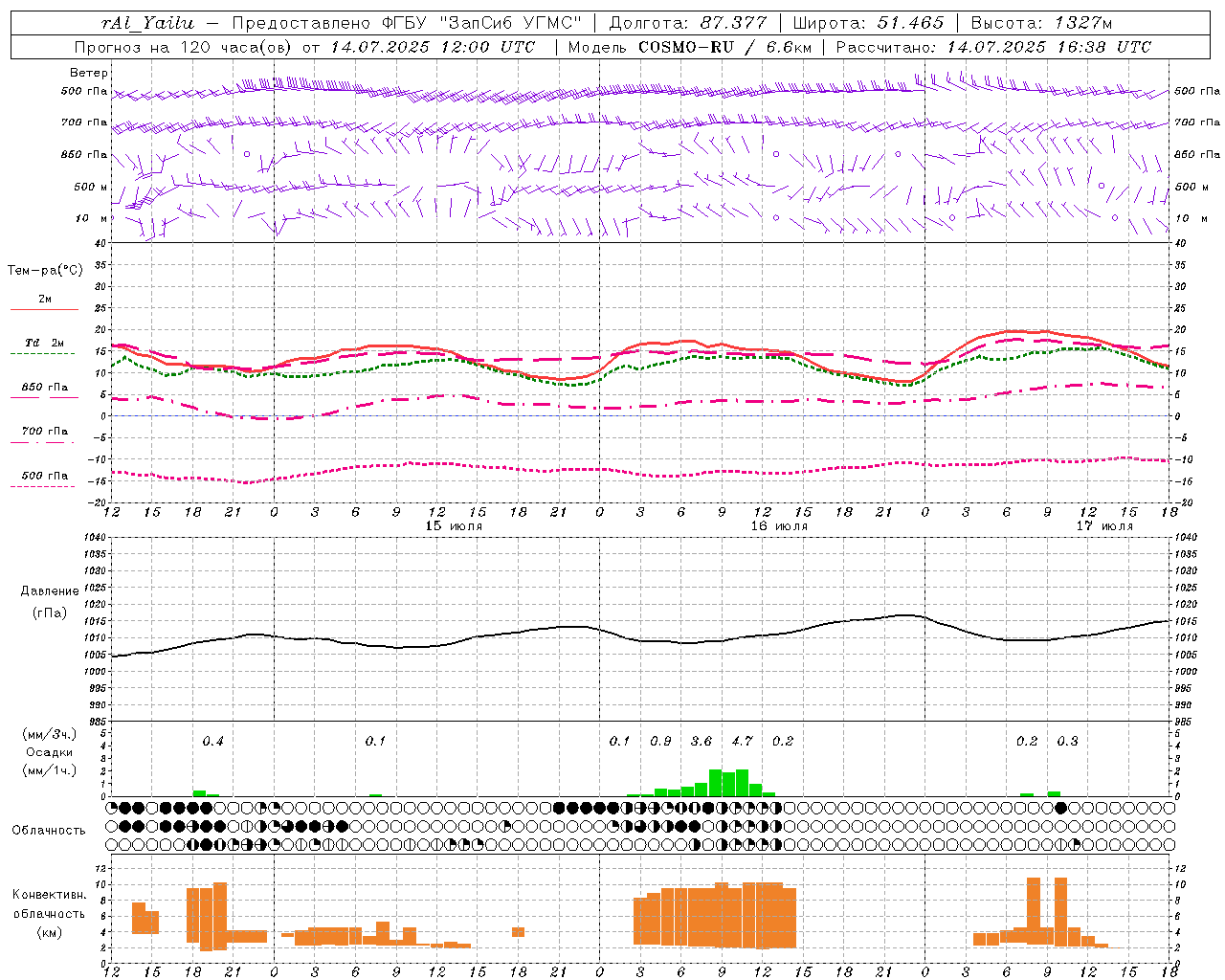The image size is (1225, 980).
Task: Click the 3.6 precipitation total
Action: tap(702, 741)
